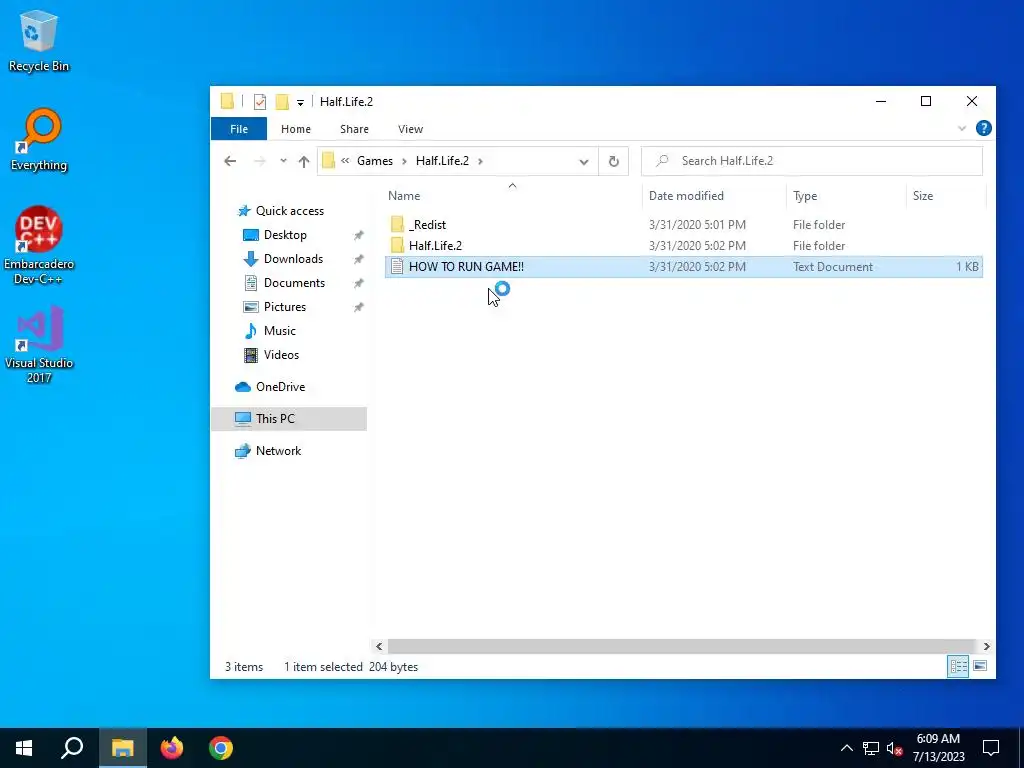Expand the chevron after Half.Life.2 breadcrumb
This screenshot has height=768, width=1024.
480,161
